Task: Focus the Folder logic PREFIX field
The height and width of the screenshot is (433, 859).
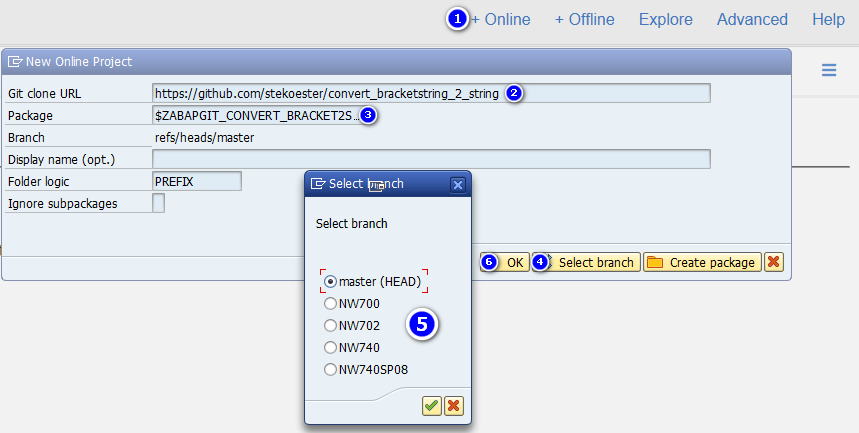Action: point(197,181)
